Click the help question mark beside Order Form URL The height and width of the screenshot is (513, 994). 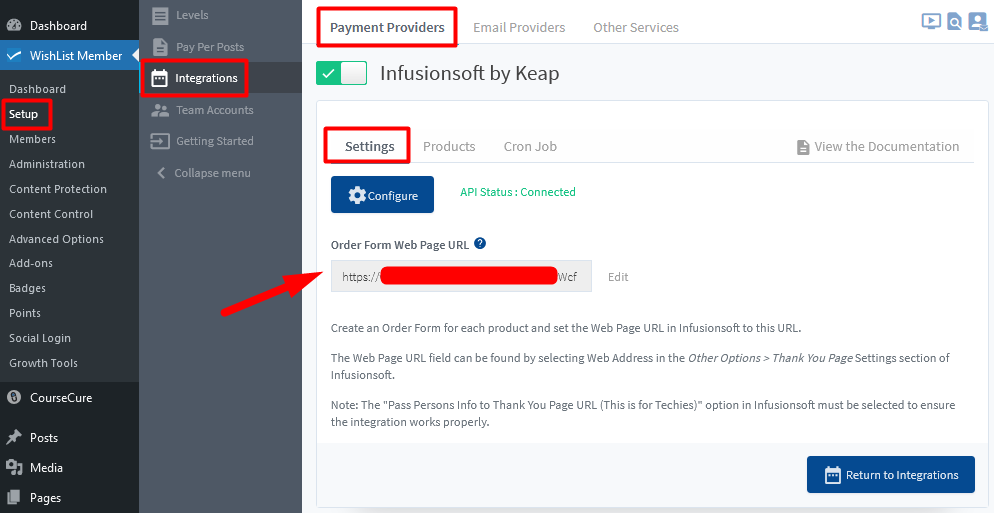click(480, 243)
